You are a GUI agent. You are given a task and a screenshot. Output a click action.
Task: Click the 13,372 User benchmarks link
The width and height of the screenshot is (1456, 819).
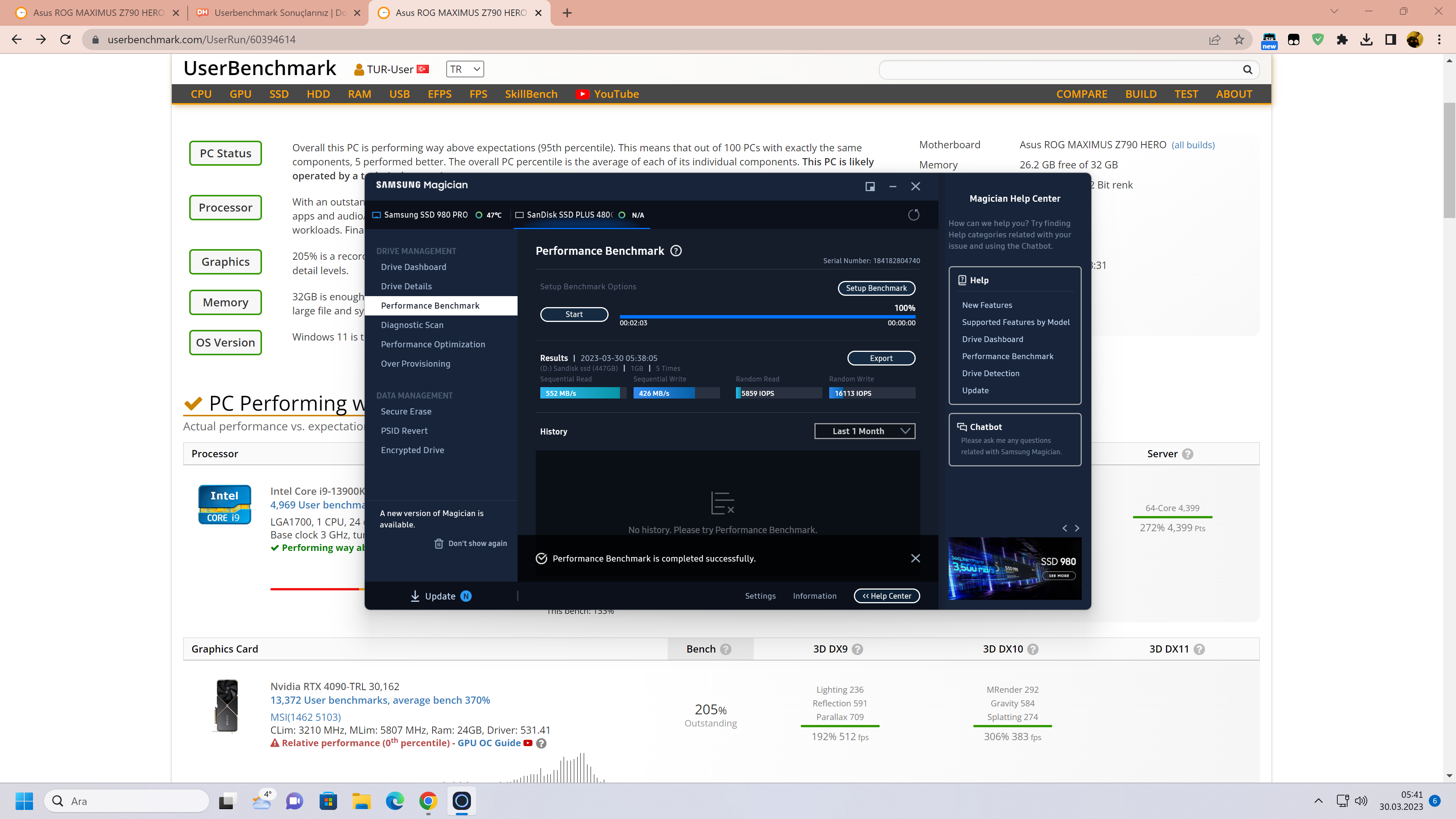coord(380,700)
